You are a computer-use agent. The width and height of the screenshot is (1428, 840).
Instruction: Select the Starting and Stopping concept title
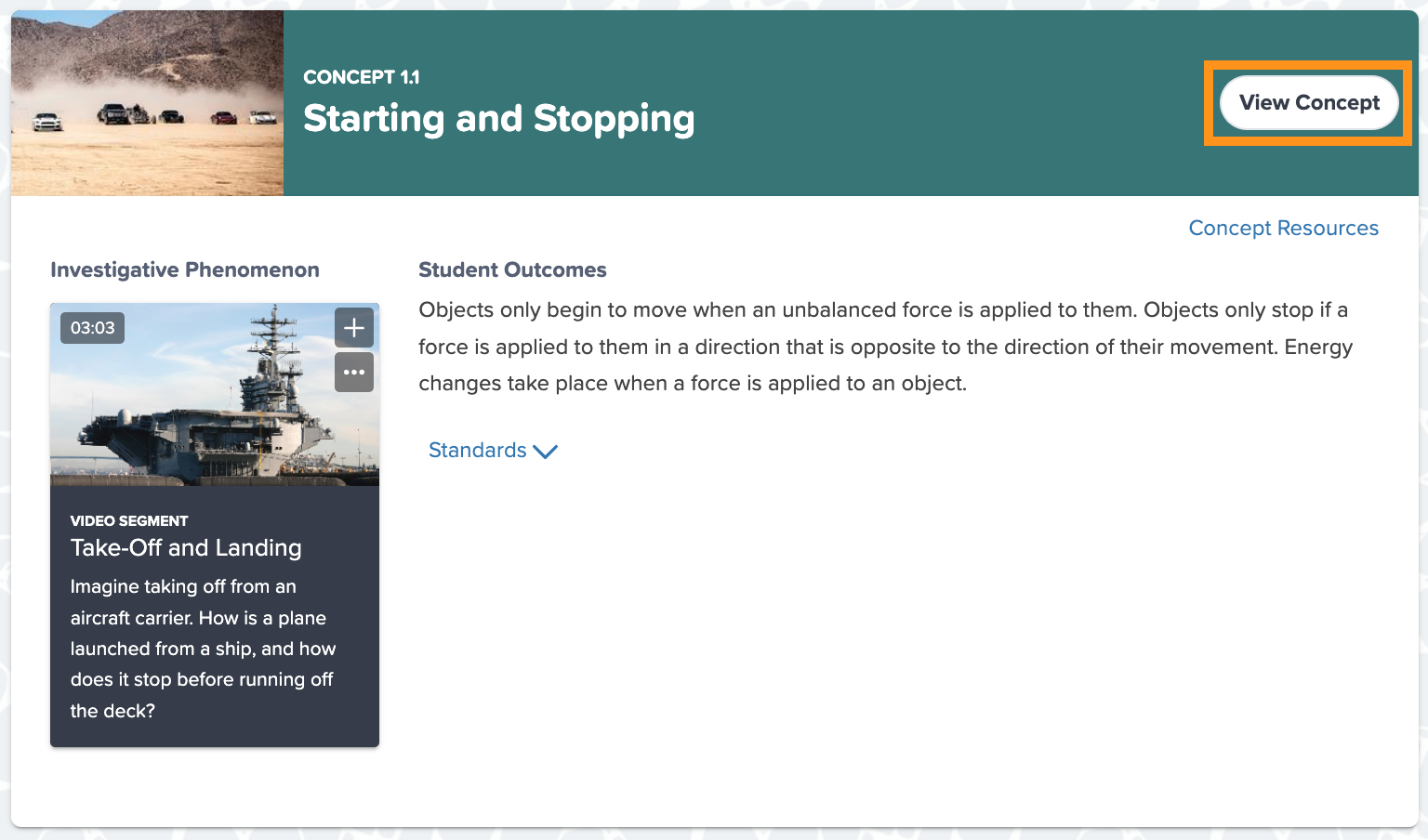(499, 118)
